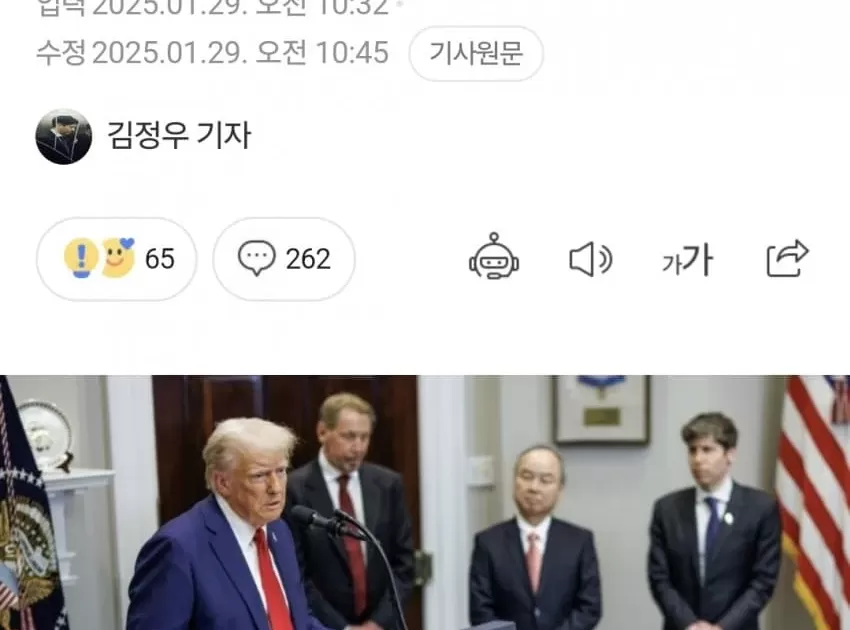Open the AI summary robot icon
Screen dimensions: 850x630
[x=494, y=256]
